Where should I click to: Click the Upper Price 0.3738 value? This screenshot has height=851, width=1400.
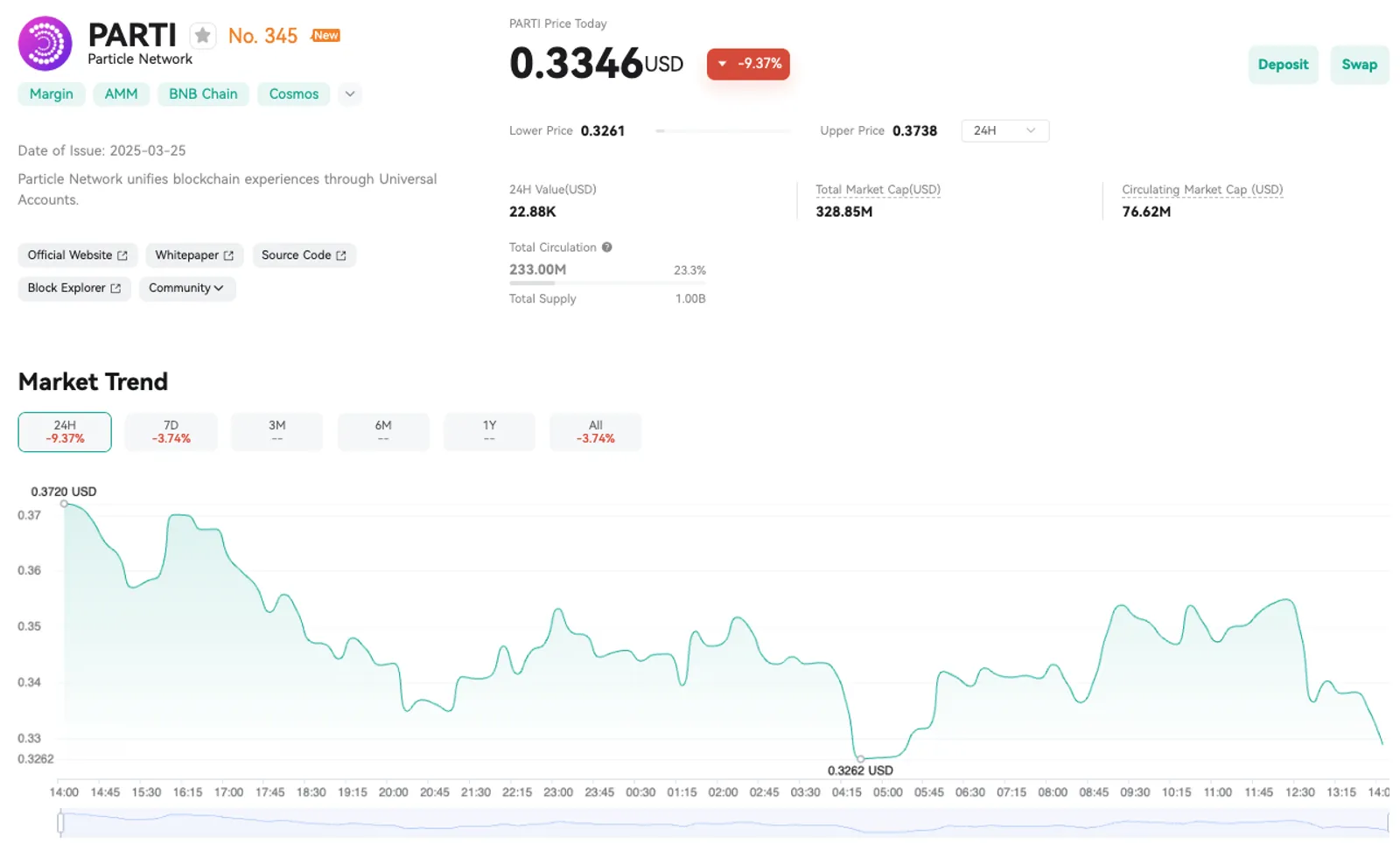[914, 130]
